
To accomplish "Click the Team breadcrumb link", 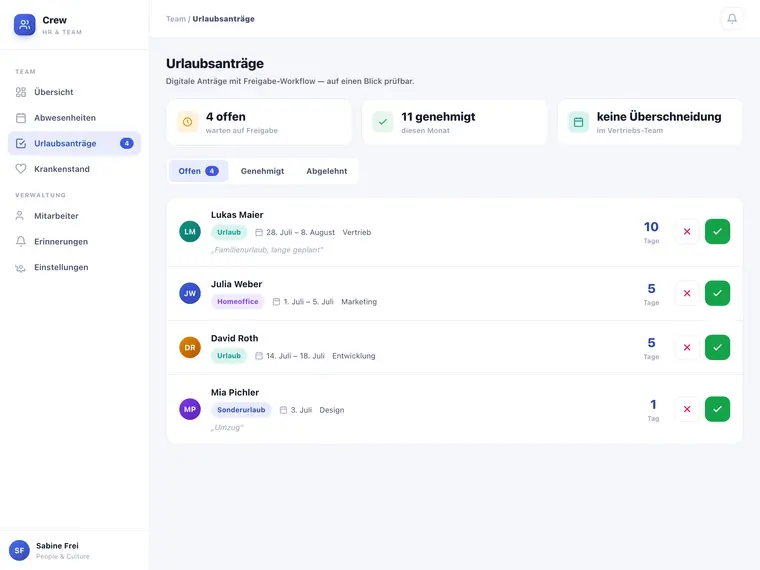I will coord(175,19).
